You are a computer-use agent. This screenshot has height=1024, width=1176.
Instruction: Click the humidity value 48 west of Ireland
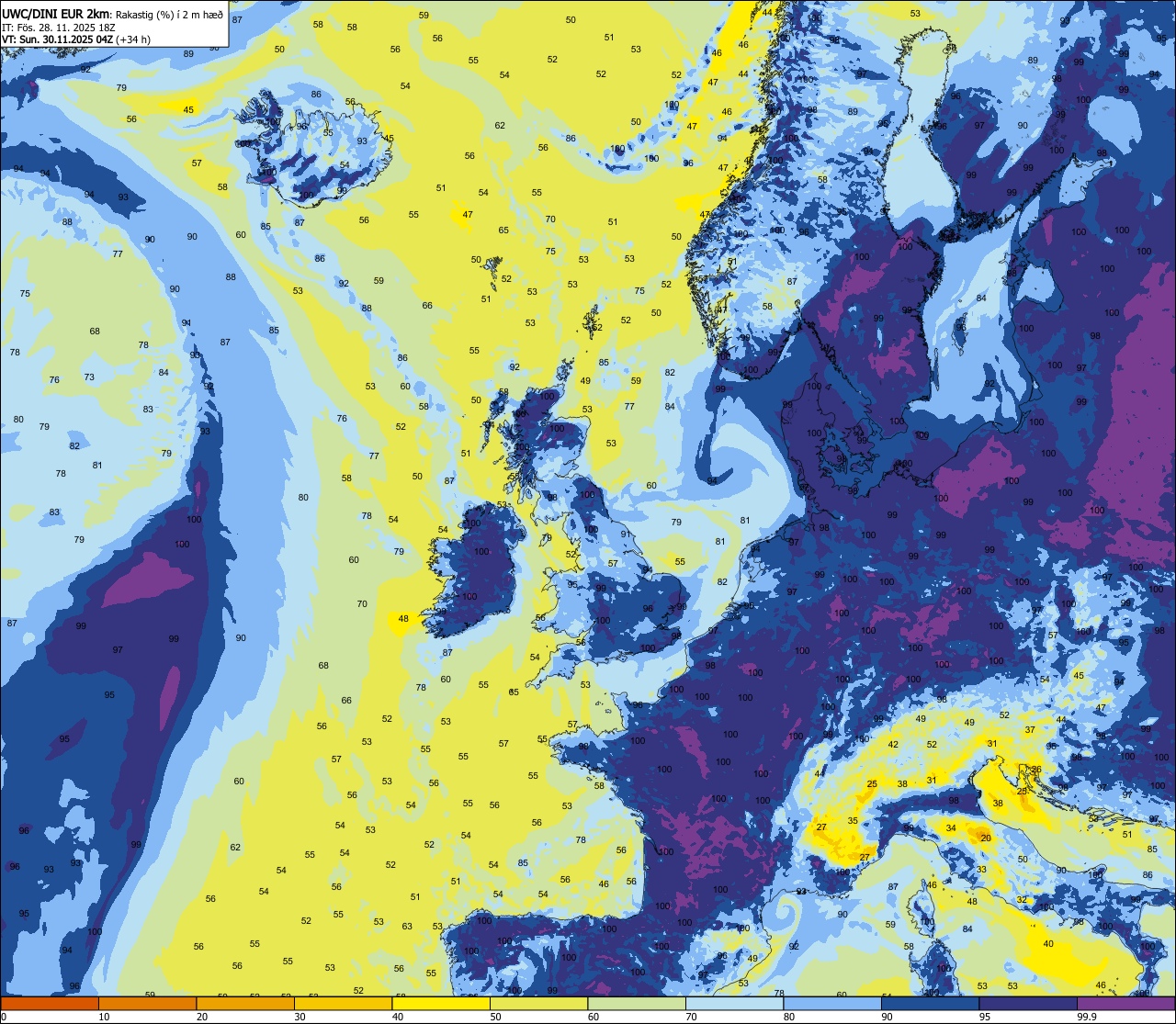(402, 619)
